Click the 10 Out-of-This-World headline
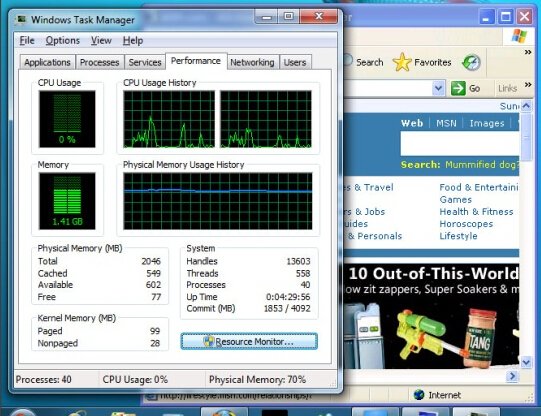The height and width of the screenshot is (416, 541). tap(434, 274)
